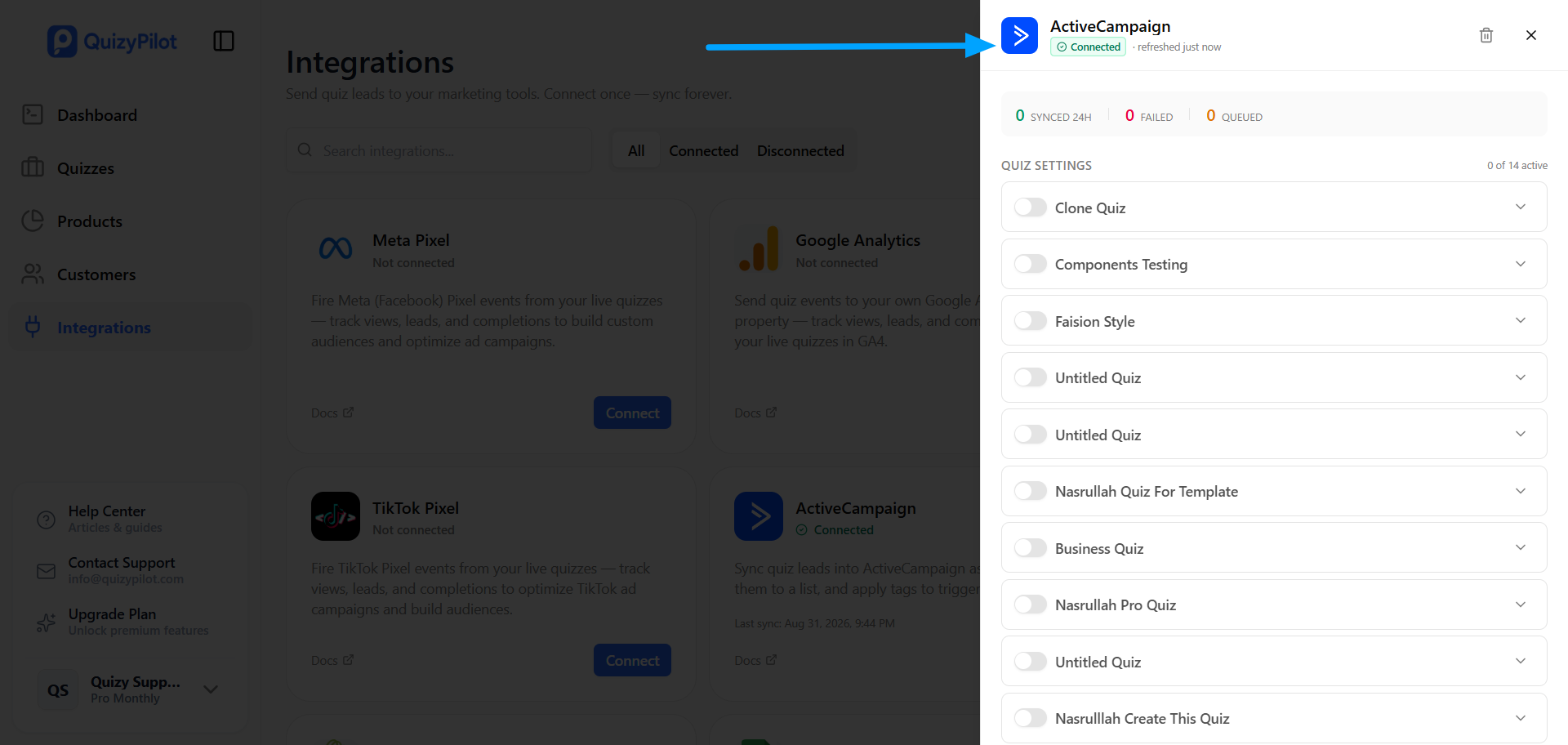Screen dimensions: 1568x745
Task: Click the Help Center question-mark icon
Action: coord(47,520)
